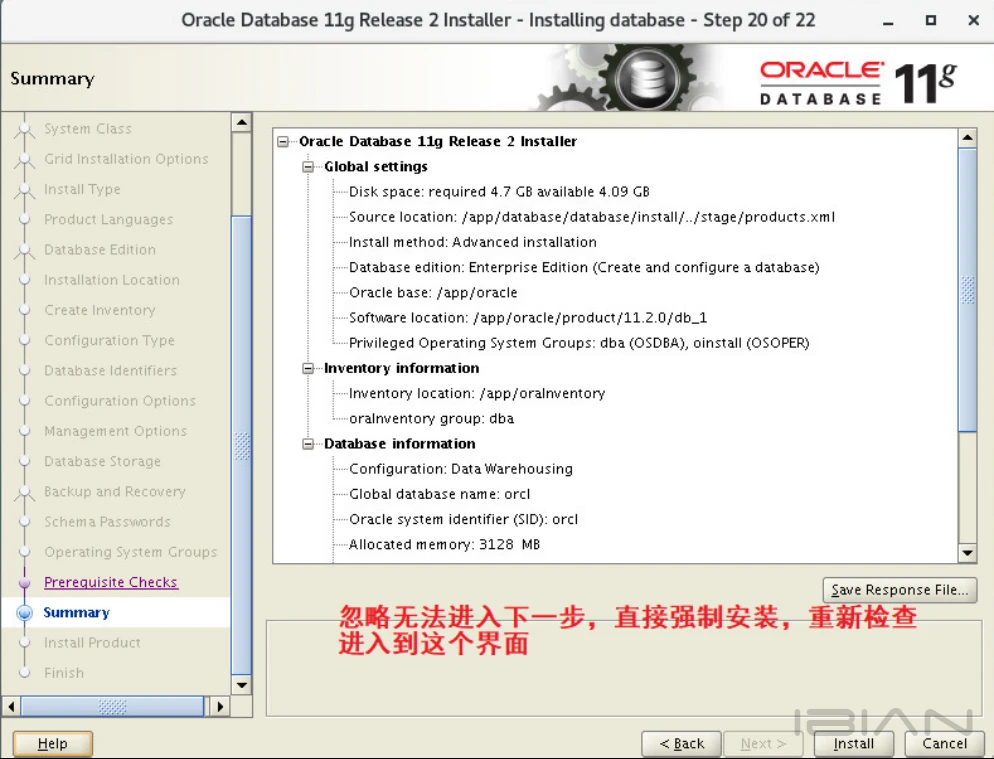Click the Install Type step marker icon
The image size is (994, 759).
pos(25,190)
